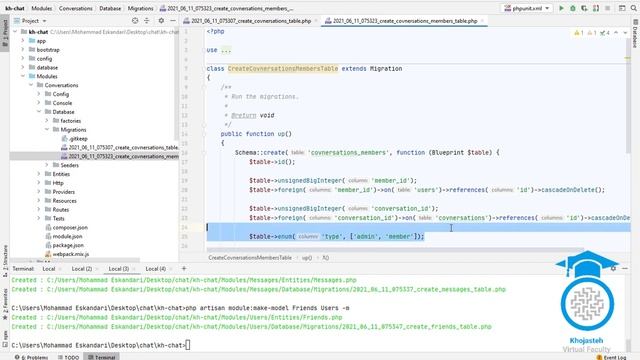
Task: Click the warnings count indicator in editor
Action: coord(579,33)
